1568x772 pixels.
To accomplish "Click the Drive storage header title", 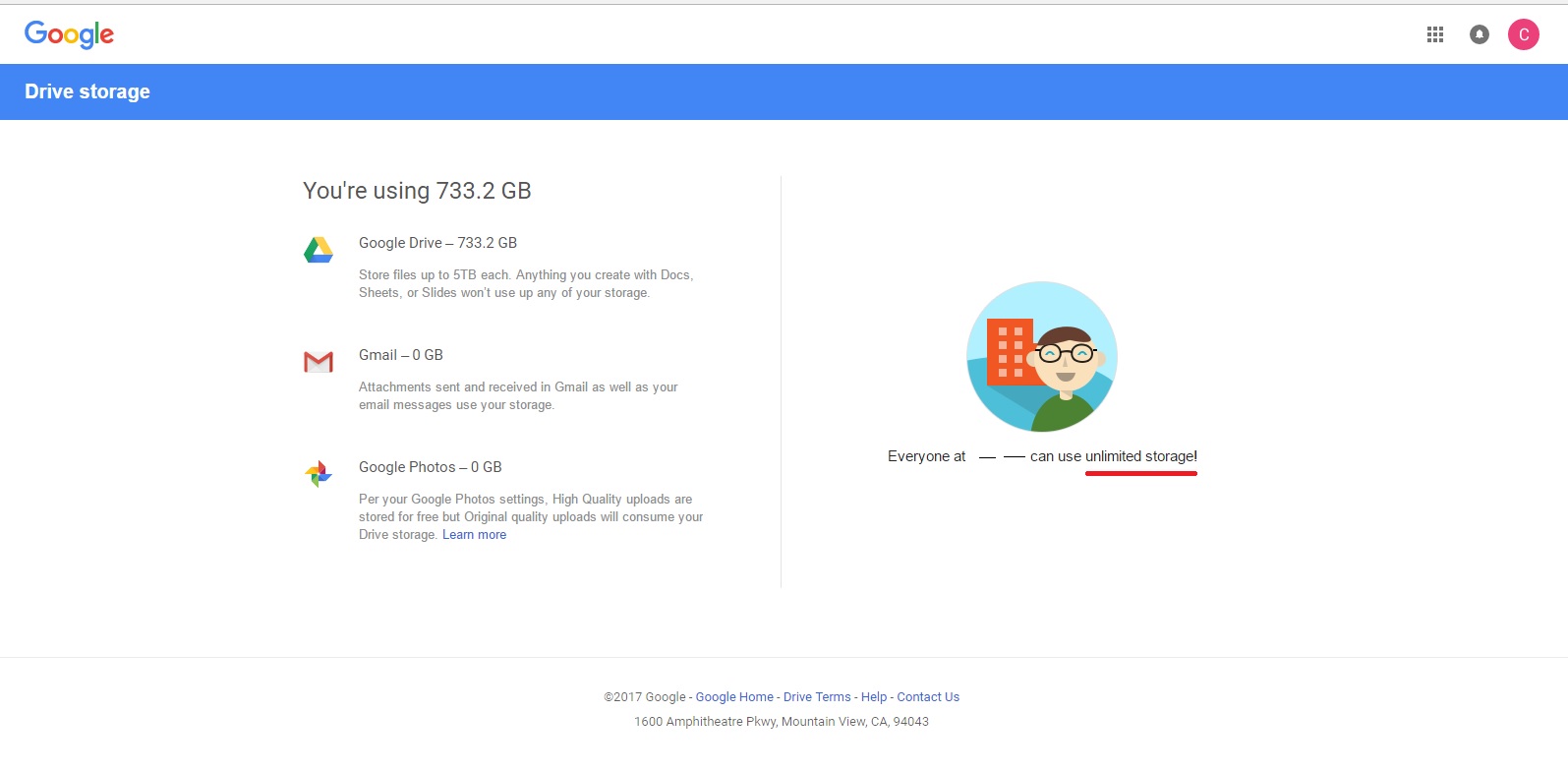I will (87, 91).
